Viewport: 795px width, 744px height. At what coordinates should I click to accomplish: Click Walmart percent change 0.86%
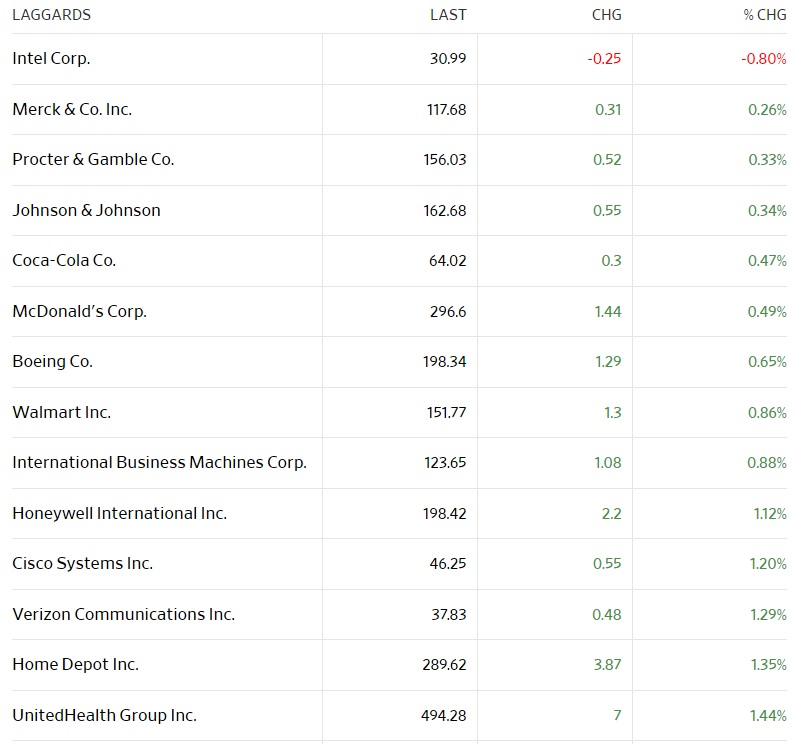point(768,412)
